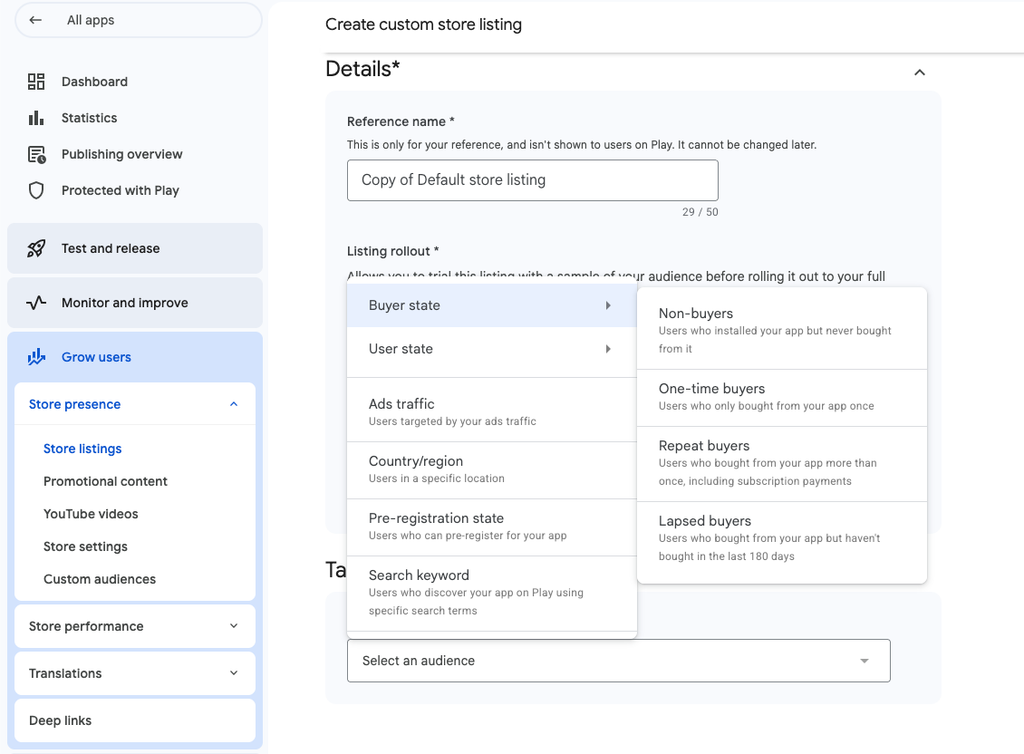This screenshot has width=1024, height=754.
Task: Click the Buyer state submenu arrow
Action: pyautogui.click(x=608, y=306)
